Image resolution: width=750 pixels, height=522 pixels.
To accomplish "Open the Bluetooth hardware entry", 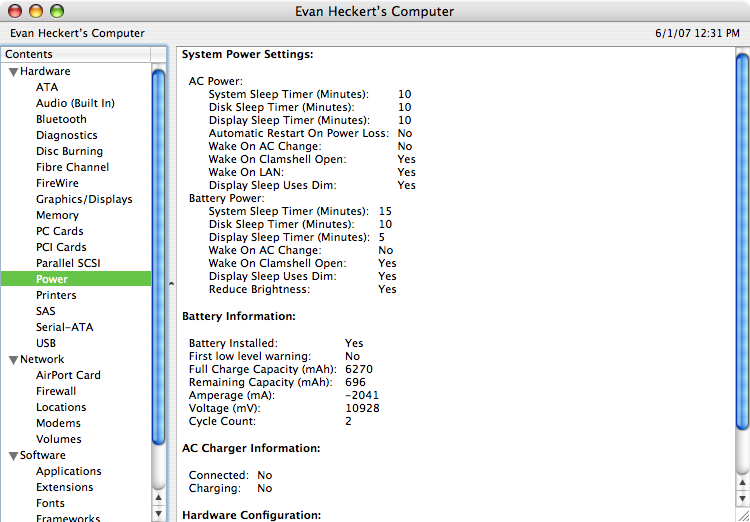I will (61, 119).
